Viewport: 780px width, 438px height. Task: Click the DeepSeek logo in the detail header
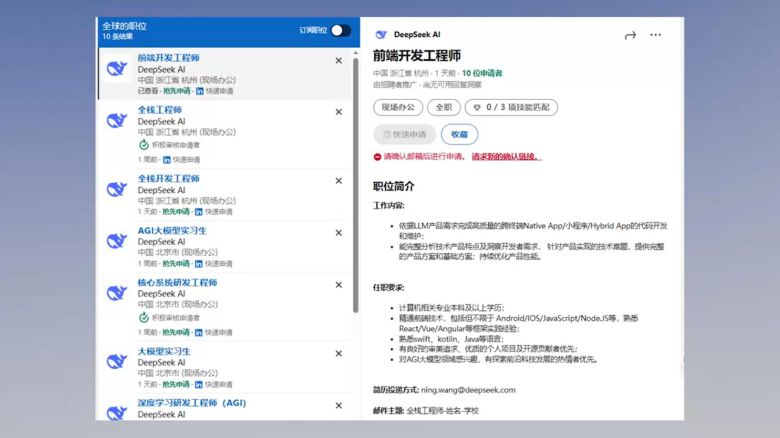click(x=380, y=35)
